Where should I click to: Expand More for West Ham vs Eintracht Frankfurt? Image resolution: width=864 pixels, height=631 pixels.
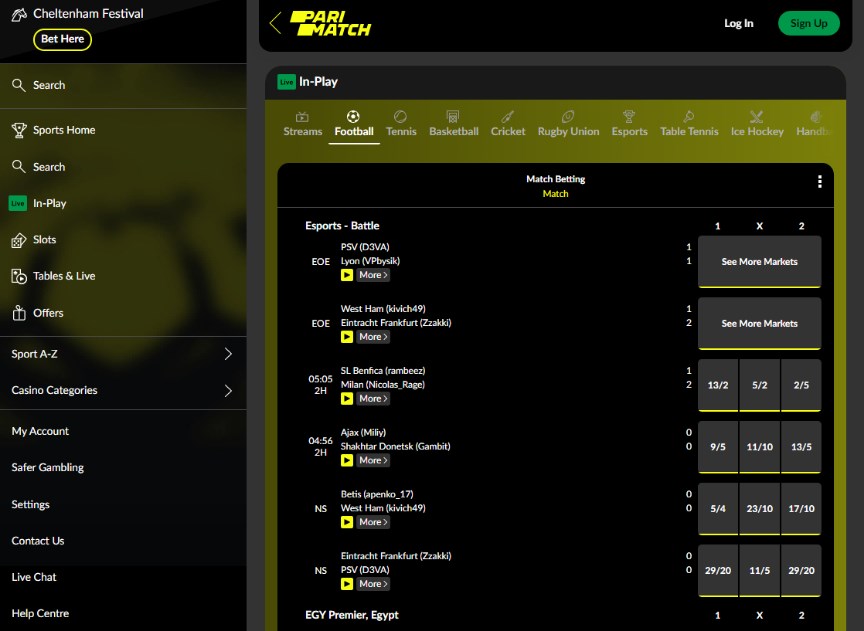tap(373, 337)
